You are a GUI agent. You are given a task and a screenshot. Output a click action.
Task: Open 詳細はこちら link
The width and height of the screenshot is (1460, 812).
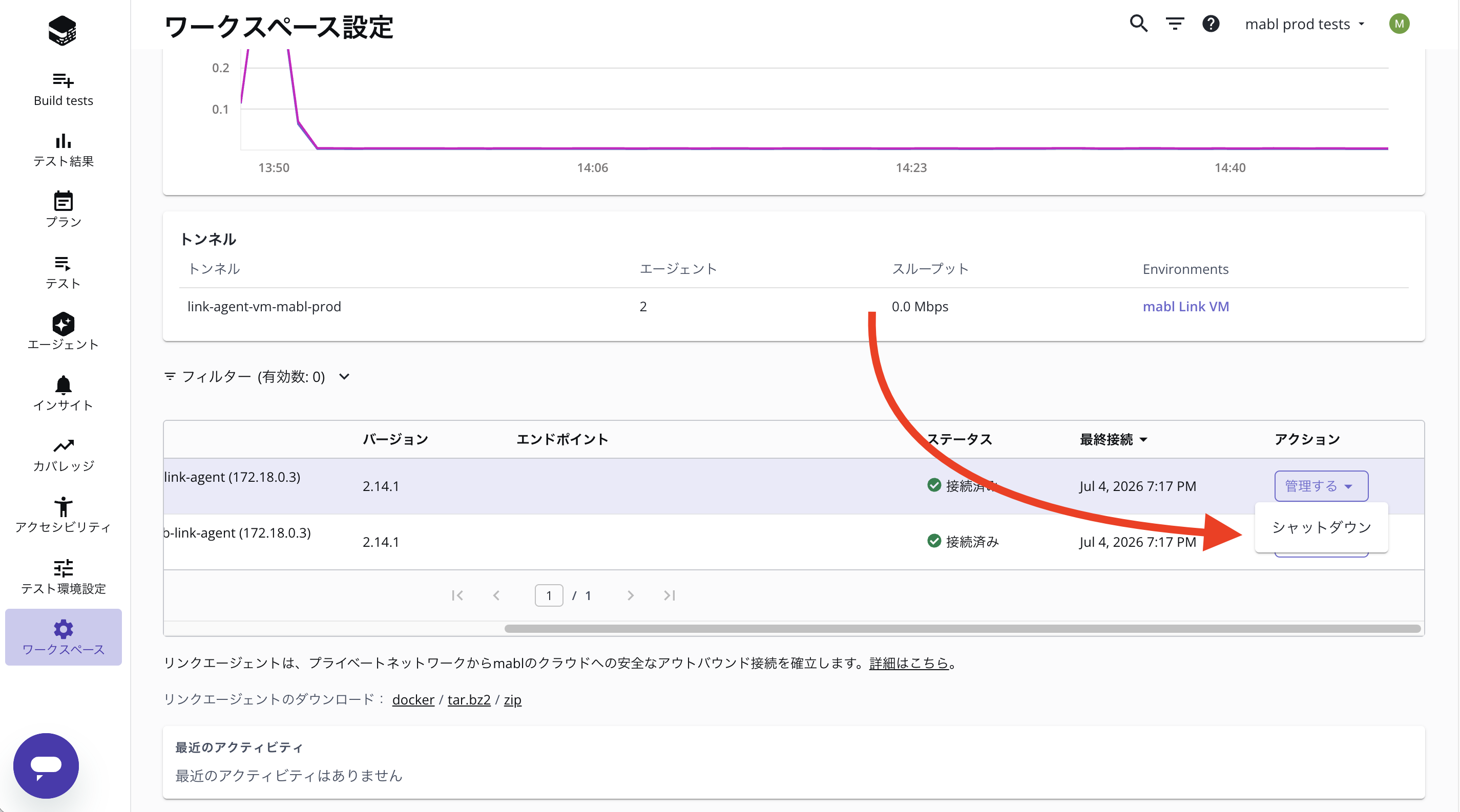pyautogui.click(x=909, y=663)
